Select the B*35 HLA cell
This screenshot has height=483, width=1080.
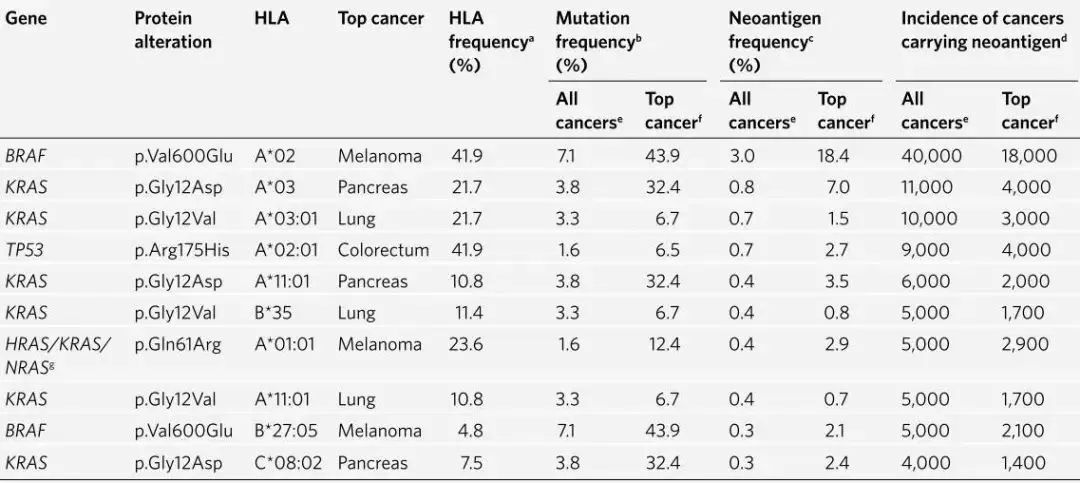[x=274, y=313]
